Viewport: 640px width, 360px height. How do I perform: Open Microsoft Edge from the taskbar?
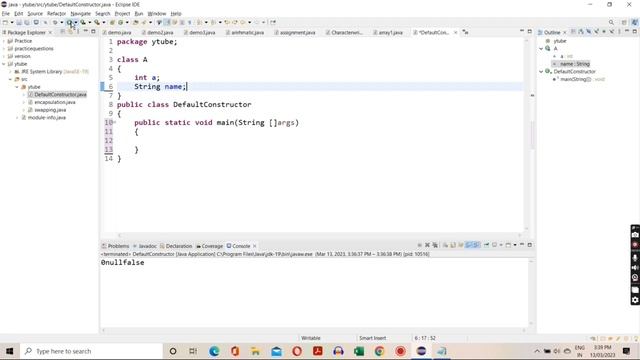click(x=214, y=351)
